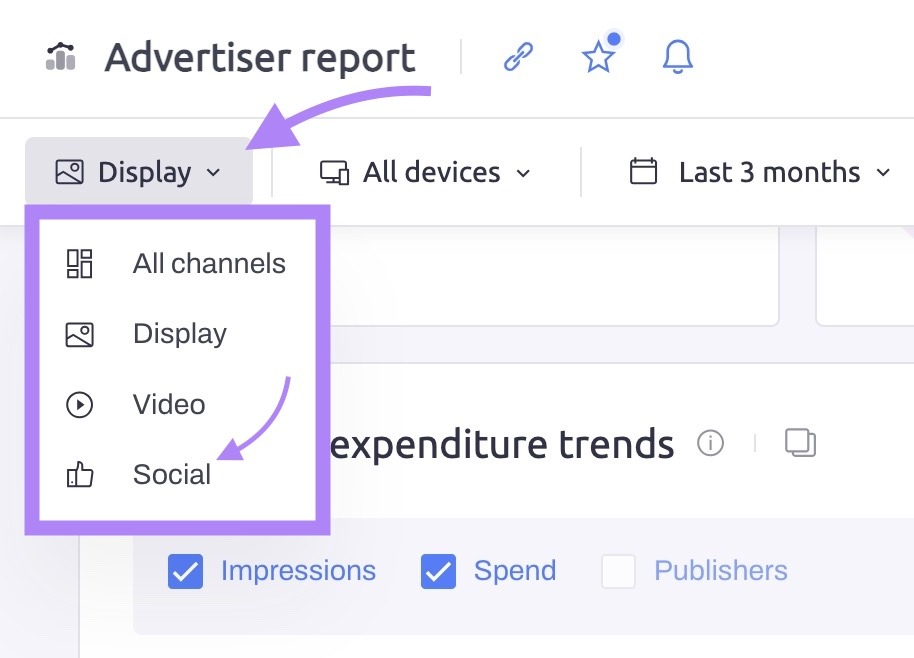Click the thumbs-up icon next to Social
This screenshot has height=658, width=914.
(x=79, y=475)
